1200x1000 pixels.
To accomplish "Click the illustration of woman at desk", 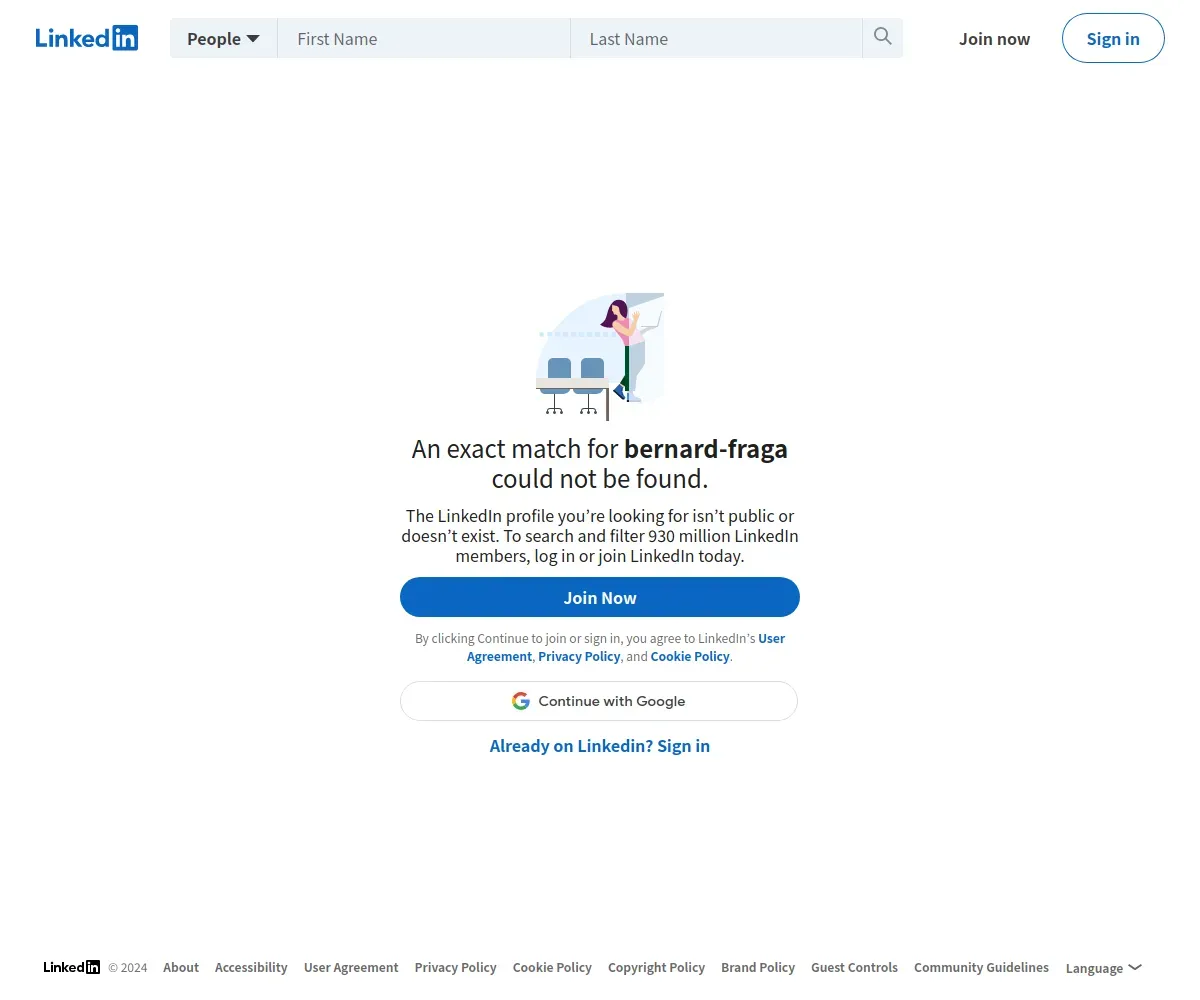I will pos(600,356).
